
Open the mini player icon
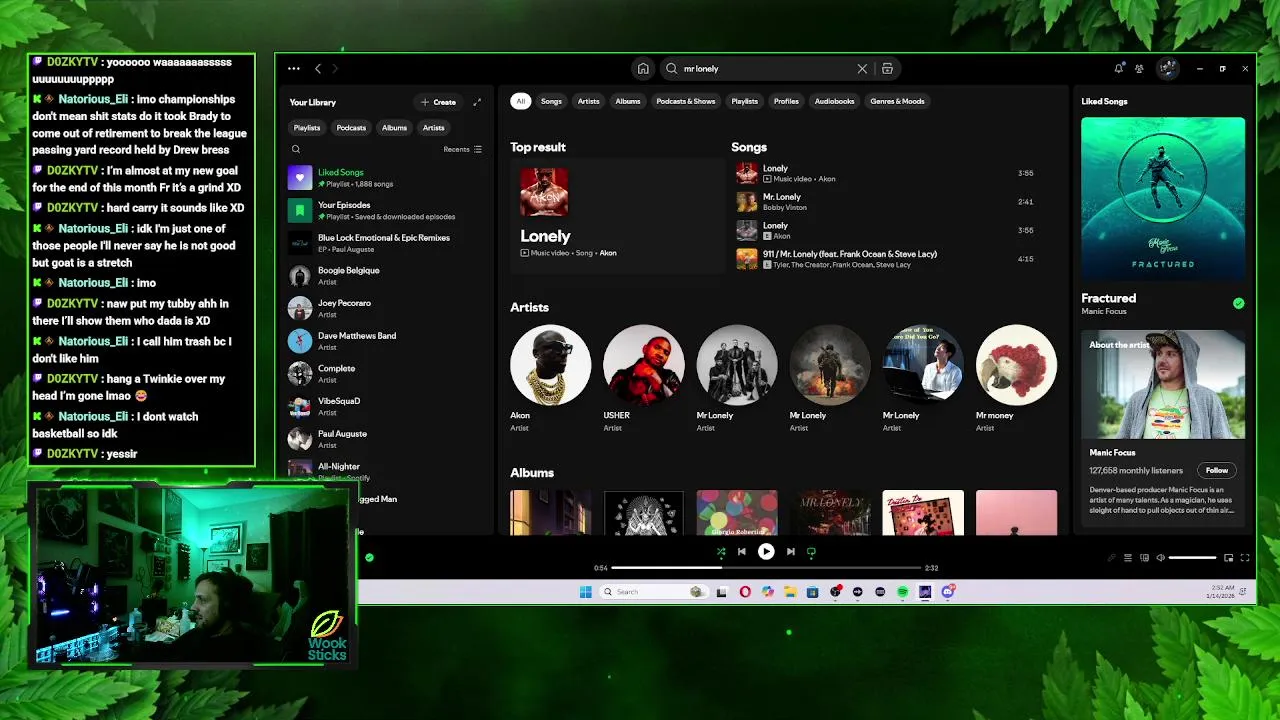1228,558
